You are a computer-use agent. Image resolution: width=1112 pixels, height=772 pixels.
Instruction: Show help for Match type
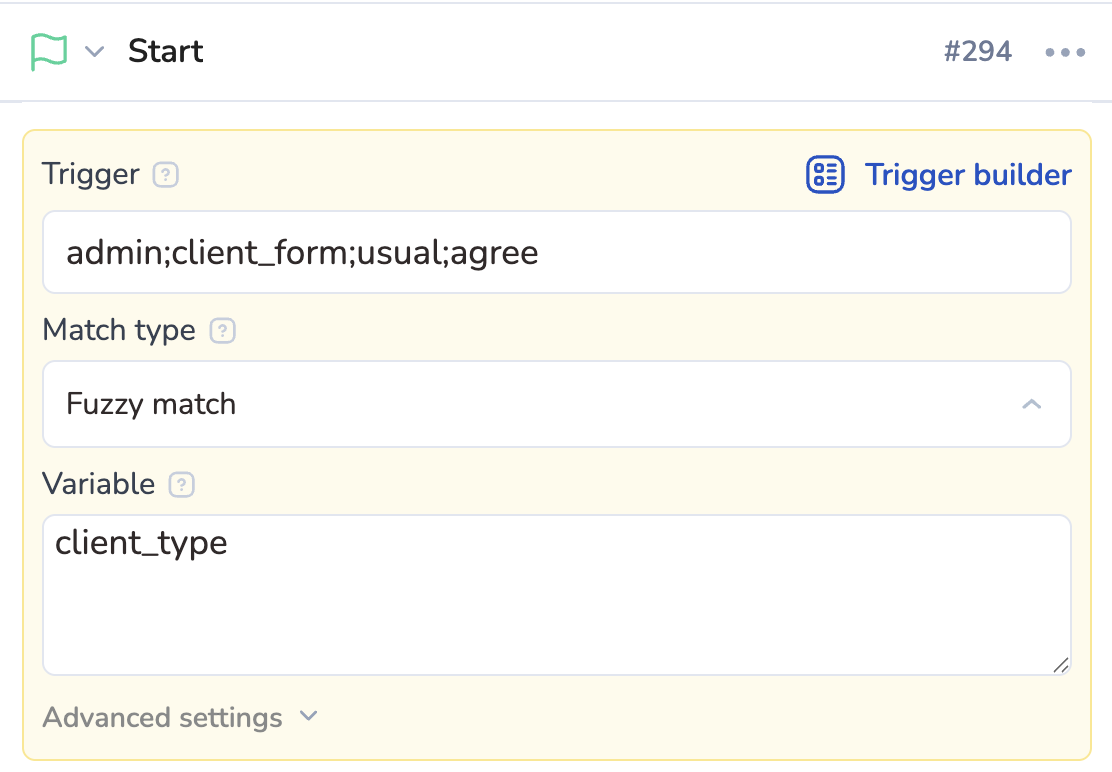[x=222, y=330]
